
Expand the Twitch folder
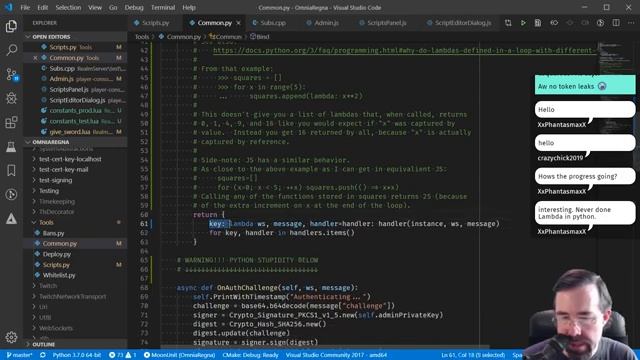pyautogui.click(x=76, y=286)
